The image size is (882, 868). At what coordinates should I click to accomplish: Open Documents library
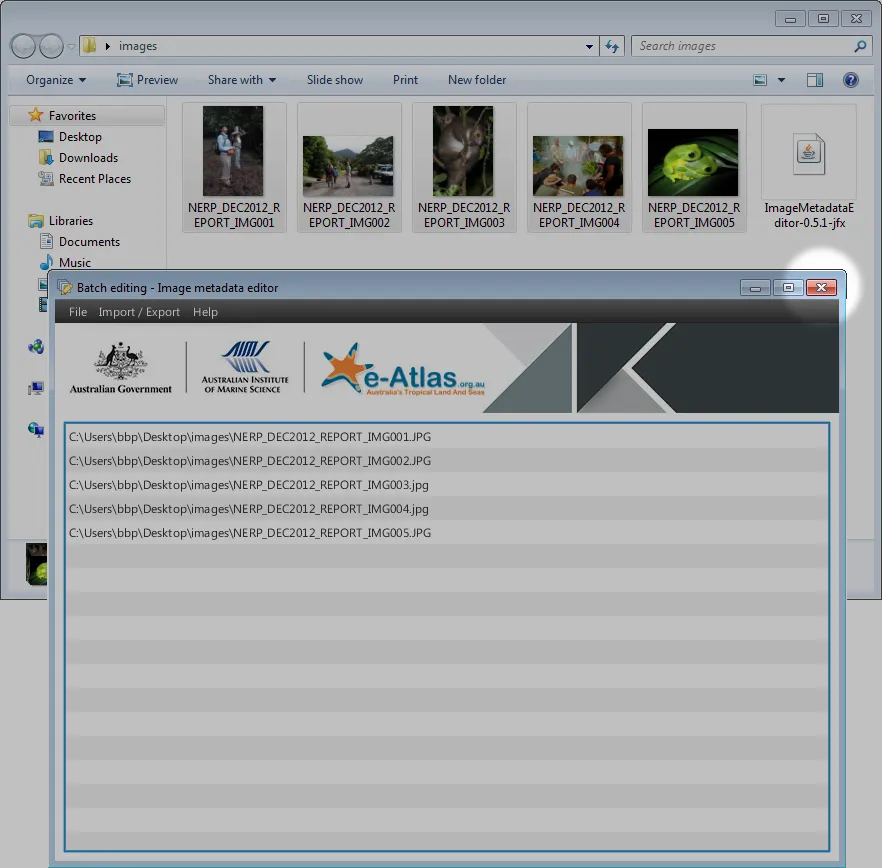click(x=89, y=241)
